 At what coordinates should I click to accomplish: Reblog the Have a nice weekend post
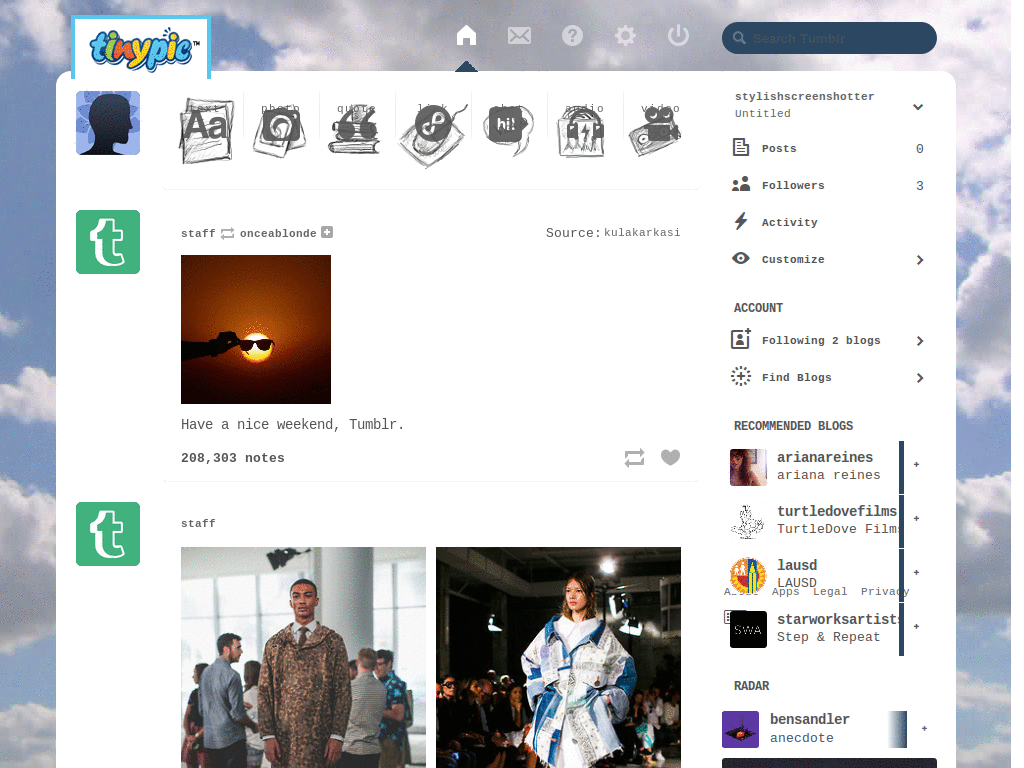tap(634, 458)
